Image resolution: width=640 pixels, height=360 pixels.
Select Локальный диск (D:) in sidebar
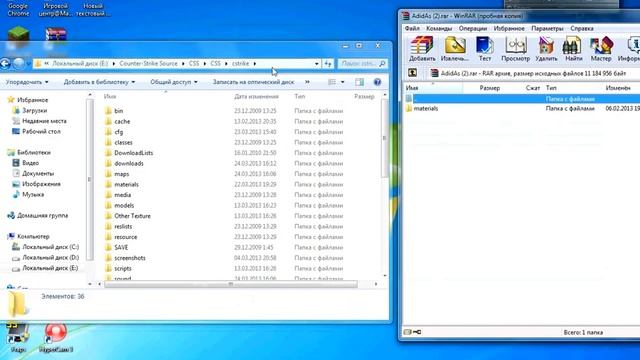coord(50,258)
